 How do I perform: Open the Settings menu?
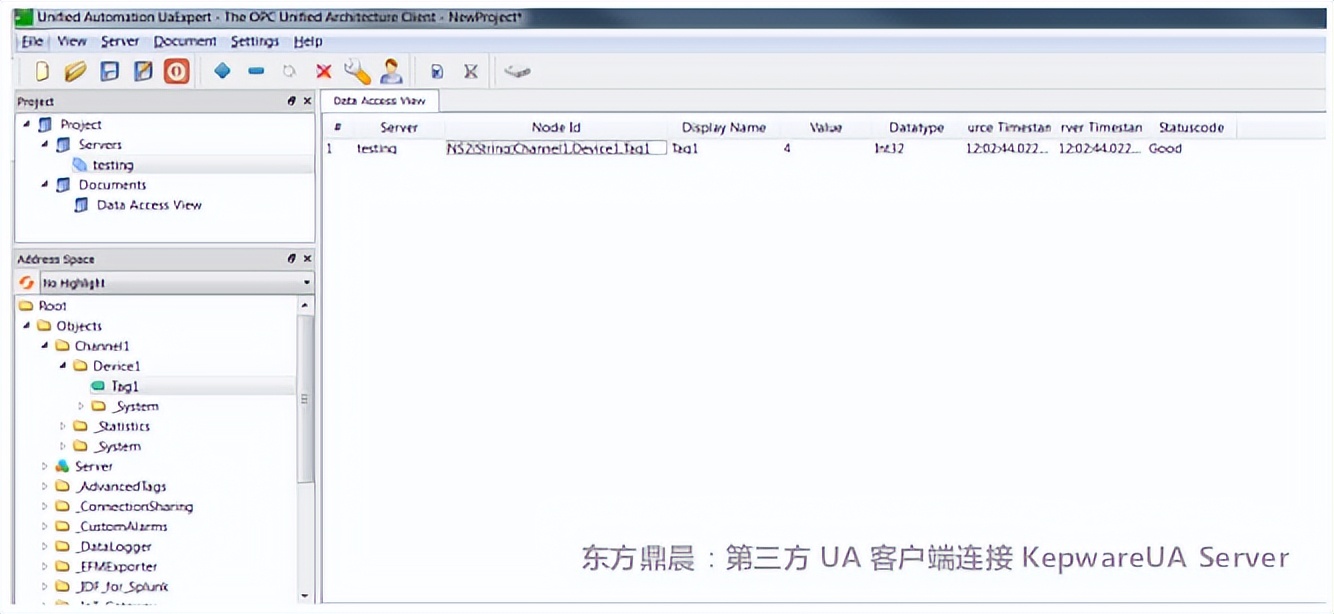(255, 41)
